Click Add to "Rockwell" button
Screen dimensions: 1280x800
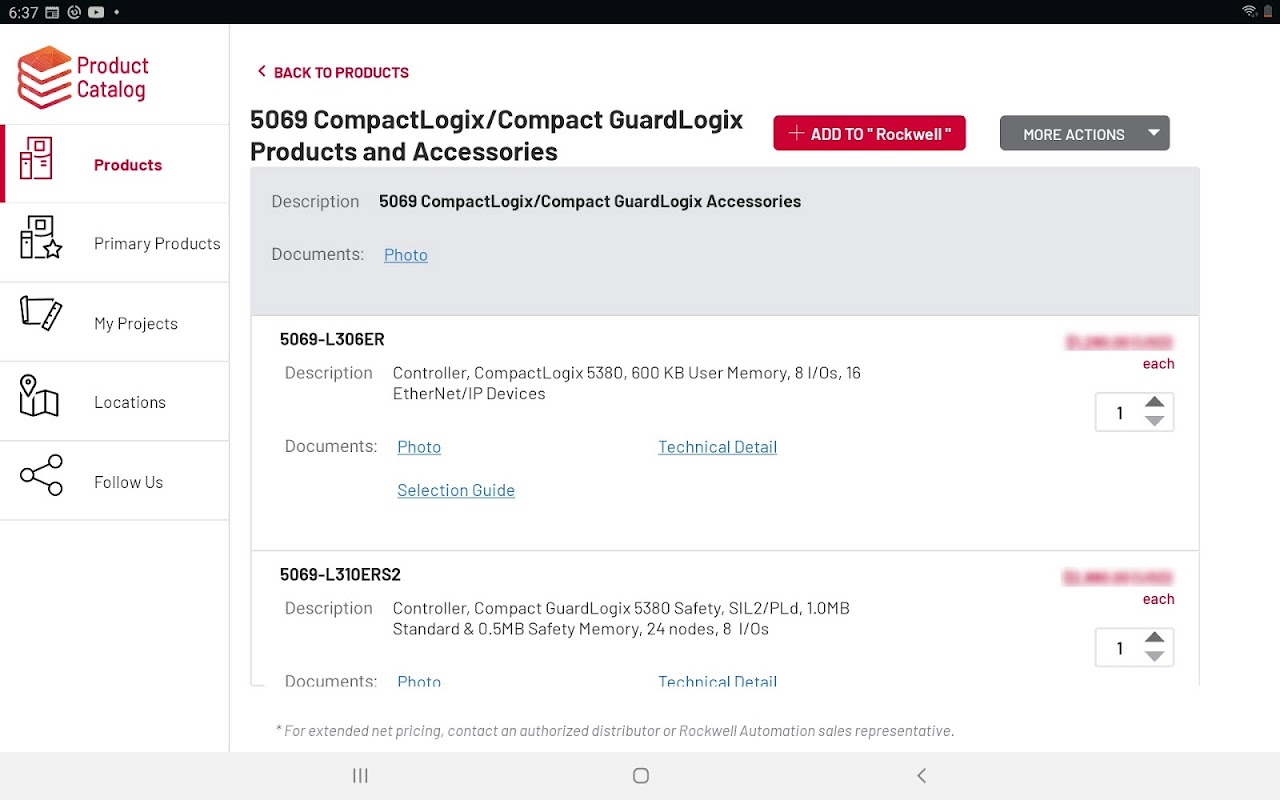tap(869, 134)
